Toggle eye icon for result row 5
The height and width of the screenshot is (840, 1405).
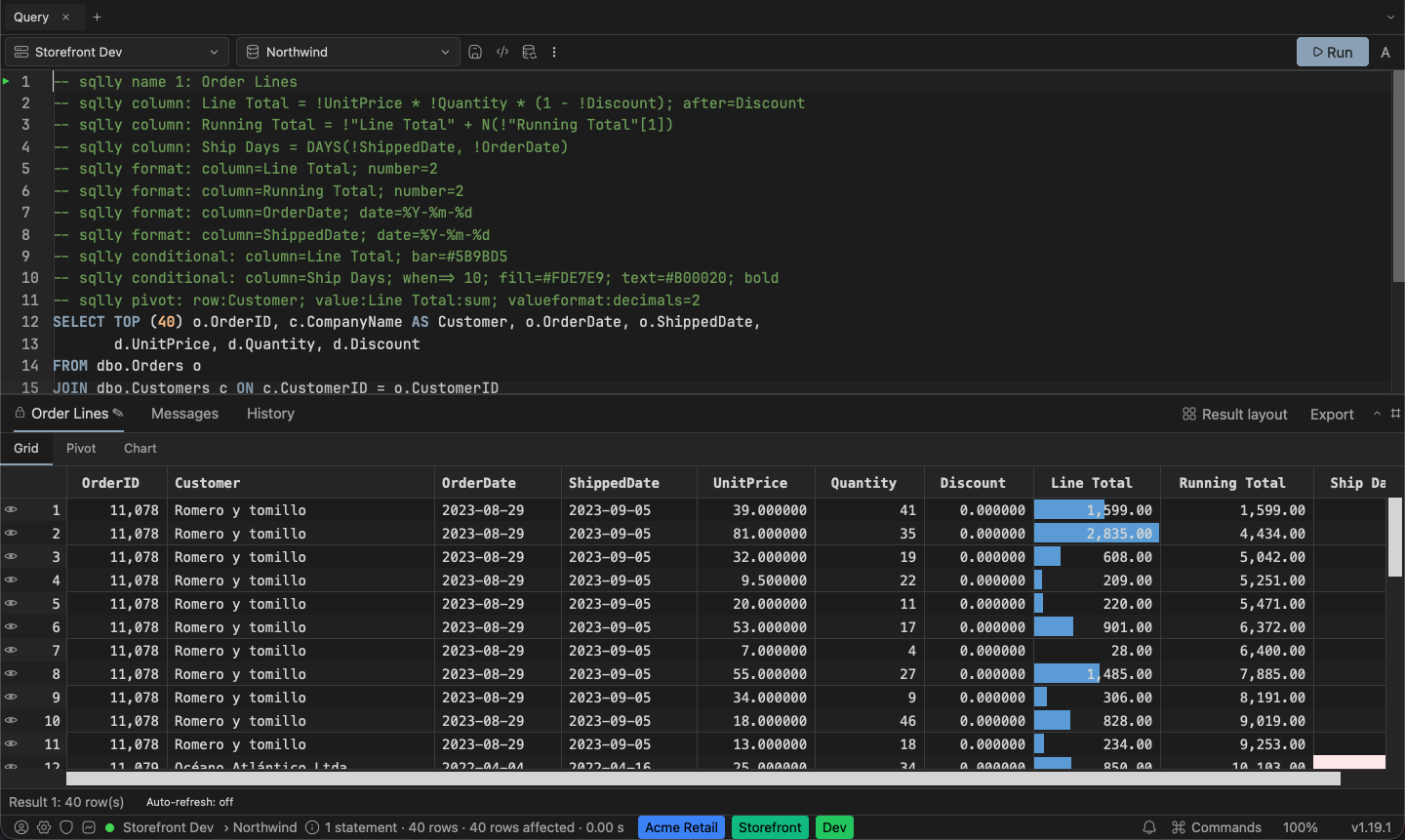(x=11, y=603)
